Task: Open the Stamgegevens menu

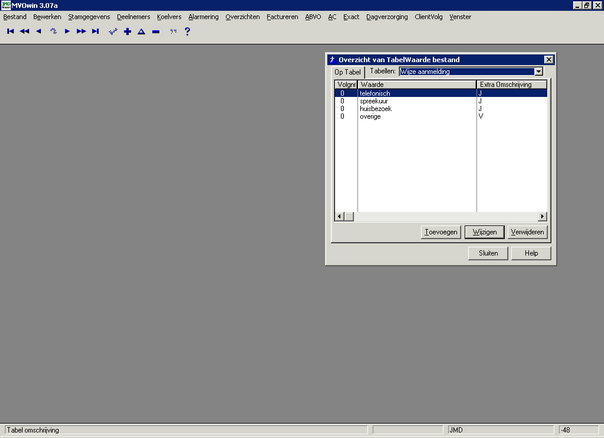Action: [89, 17]
